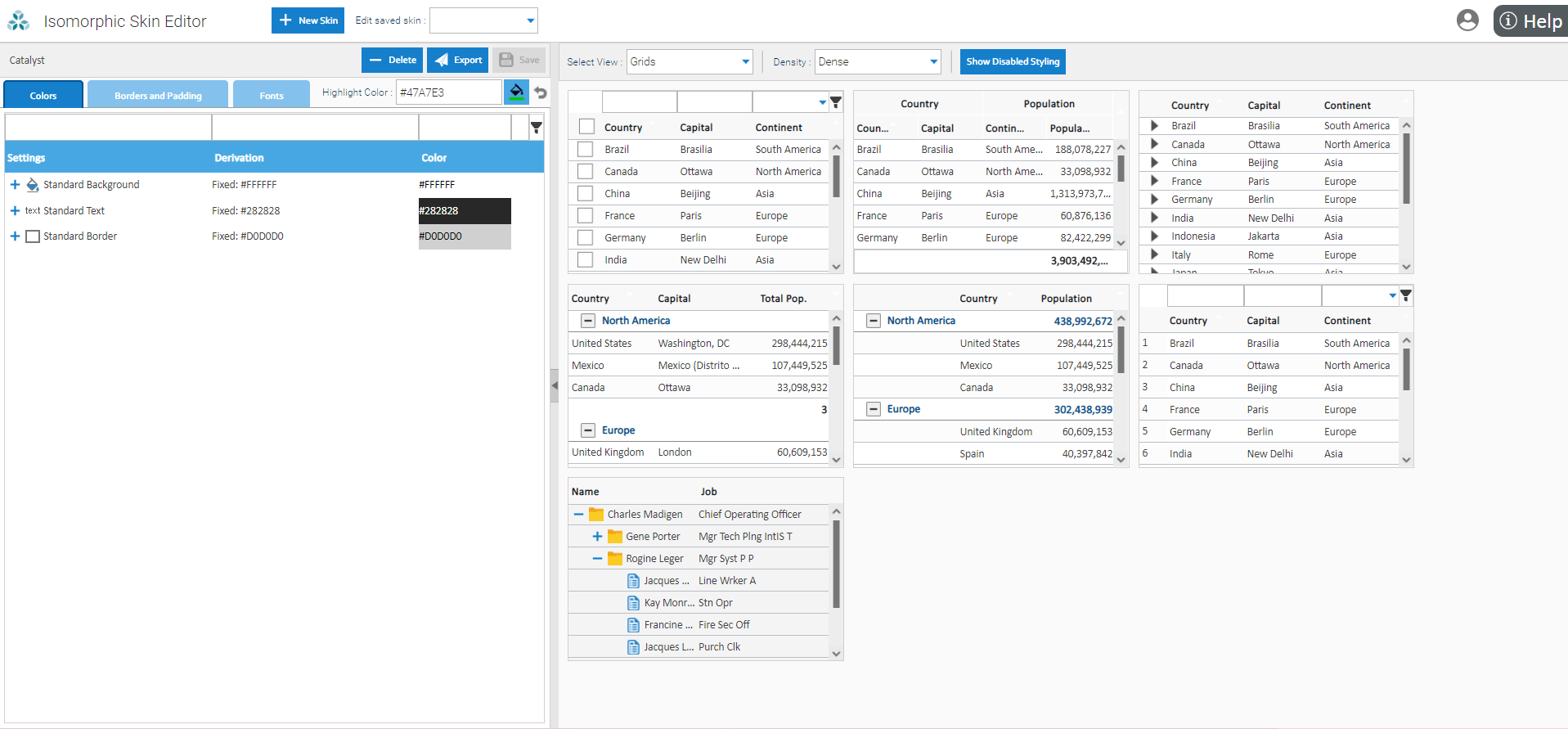The width and height of the screenshot is (1568, 729).
Task: Click the highlight color paint bucket icon
Action: (x=516, y=92)
